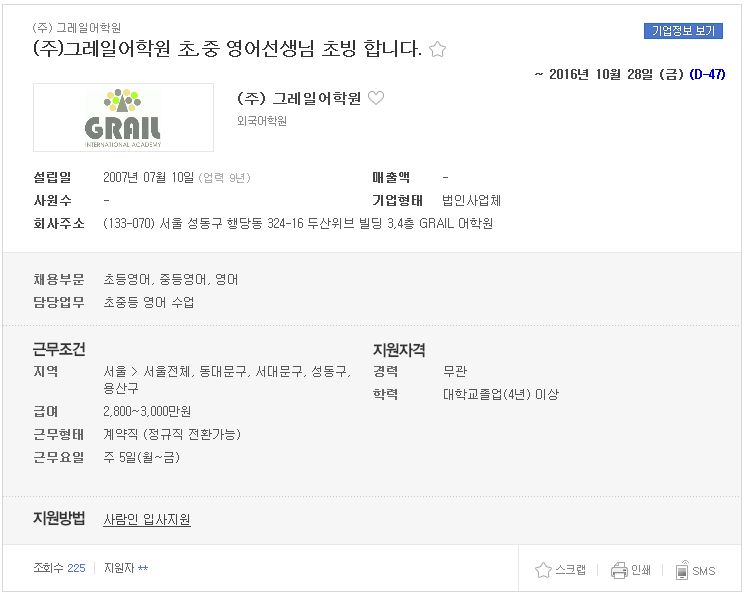Viewport: 750px width, 595px height.
Task: Click the company address text
Action: (298, 223)
